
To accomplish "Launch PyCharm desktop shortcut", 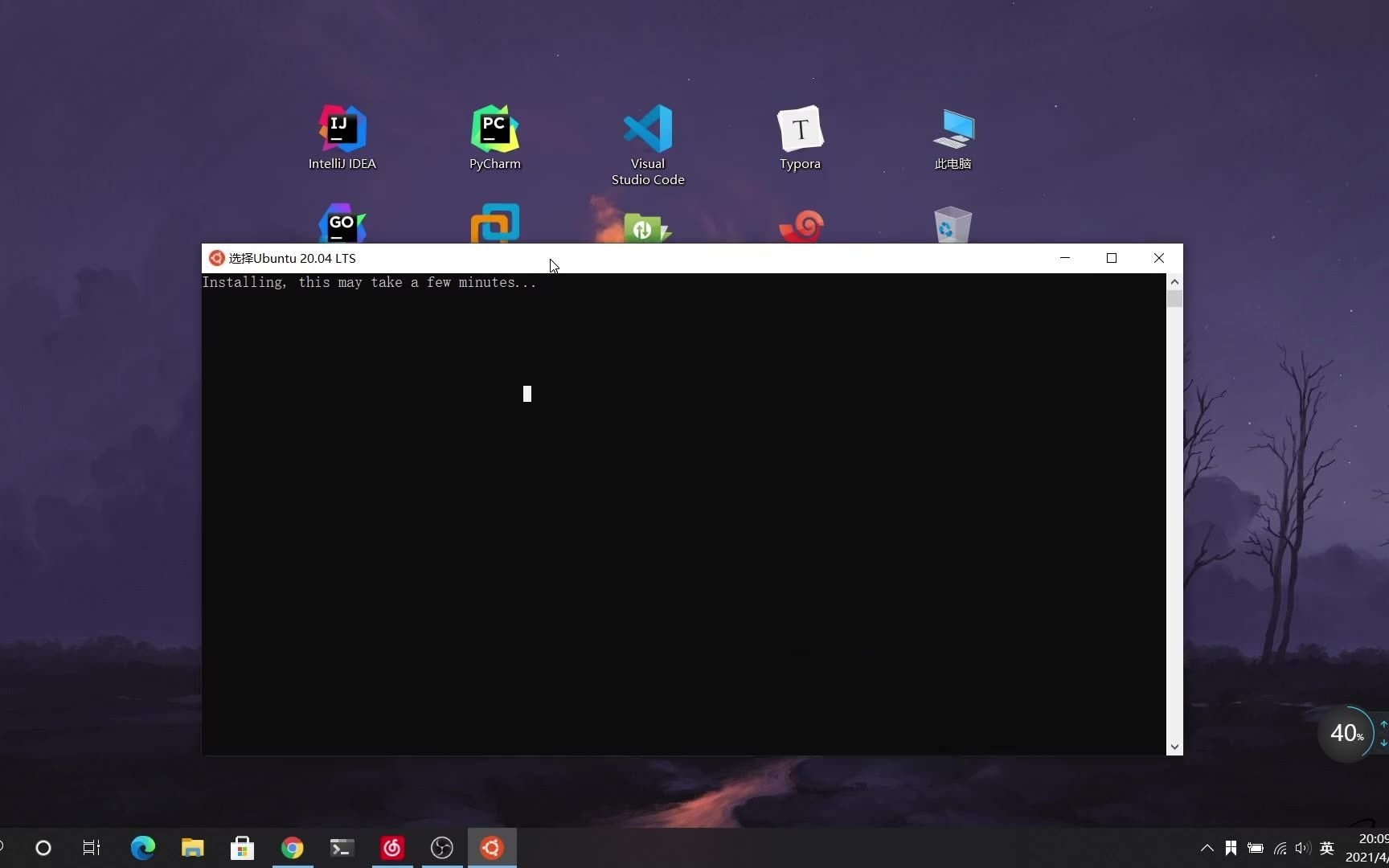I will 494,137.
